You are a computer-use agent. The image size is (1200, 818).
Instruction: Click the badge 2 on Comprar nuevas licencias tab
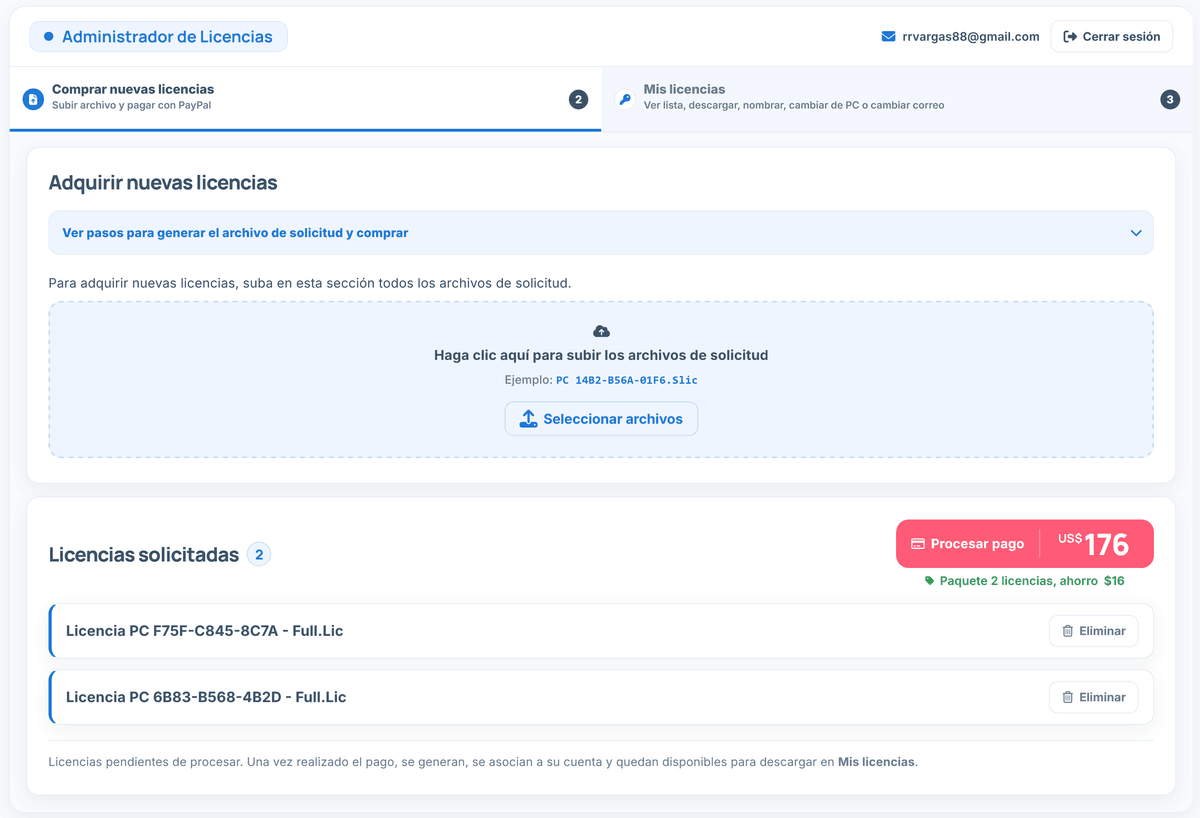(578, 99)
